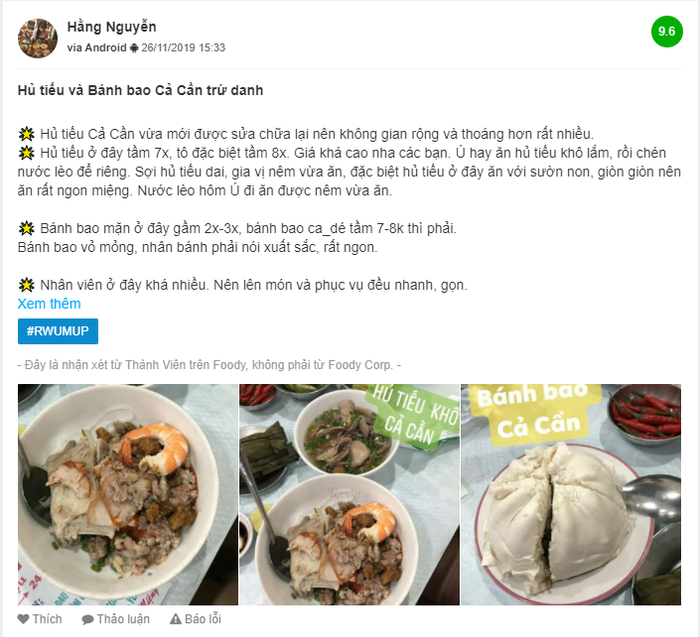Screen dimensions: 700x637
Task: Click the star bullet before Bánh bao mặn
Action: point(27,228)
